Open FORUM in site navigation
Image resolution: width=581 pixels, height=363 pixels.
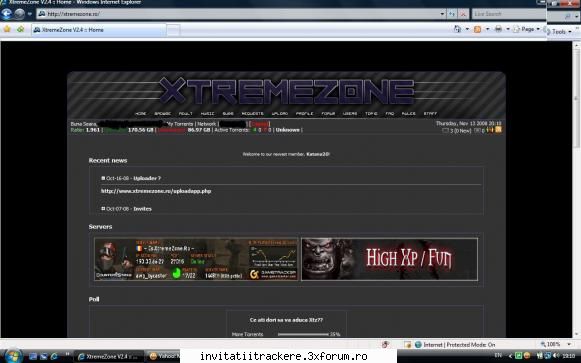coord(328,113)
